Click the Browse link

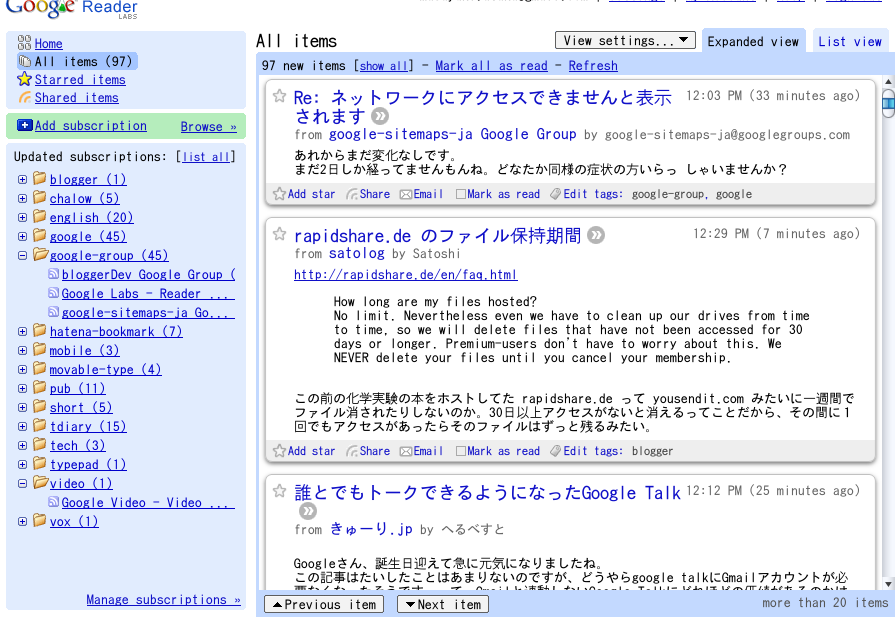(208, 126)
